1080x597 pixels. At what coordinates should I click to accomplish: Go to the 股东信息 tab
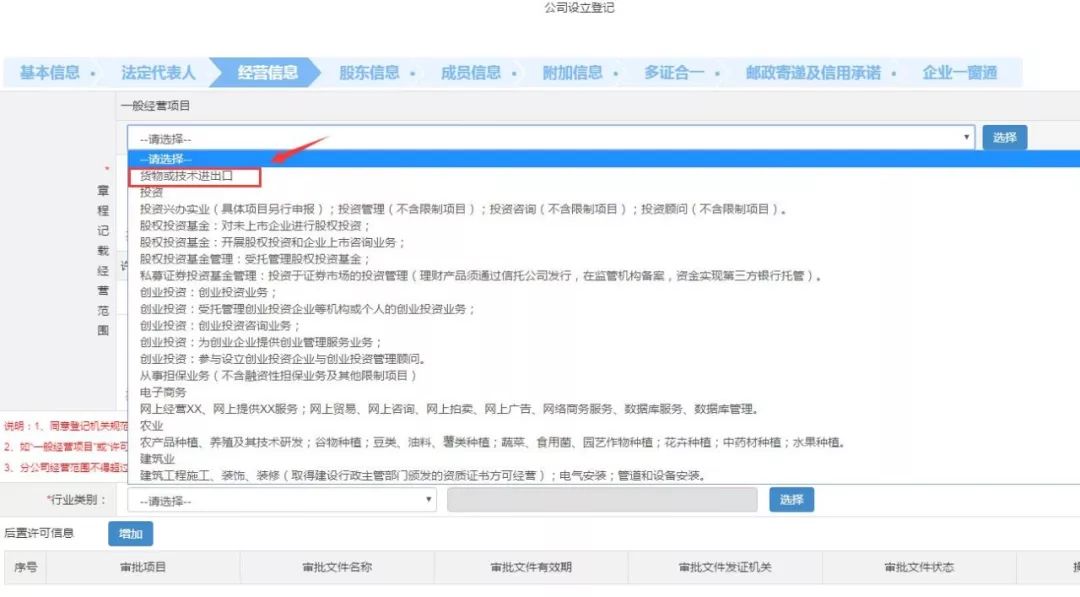369,73
